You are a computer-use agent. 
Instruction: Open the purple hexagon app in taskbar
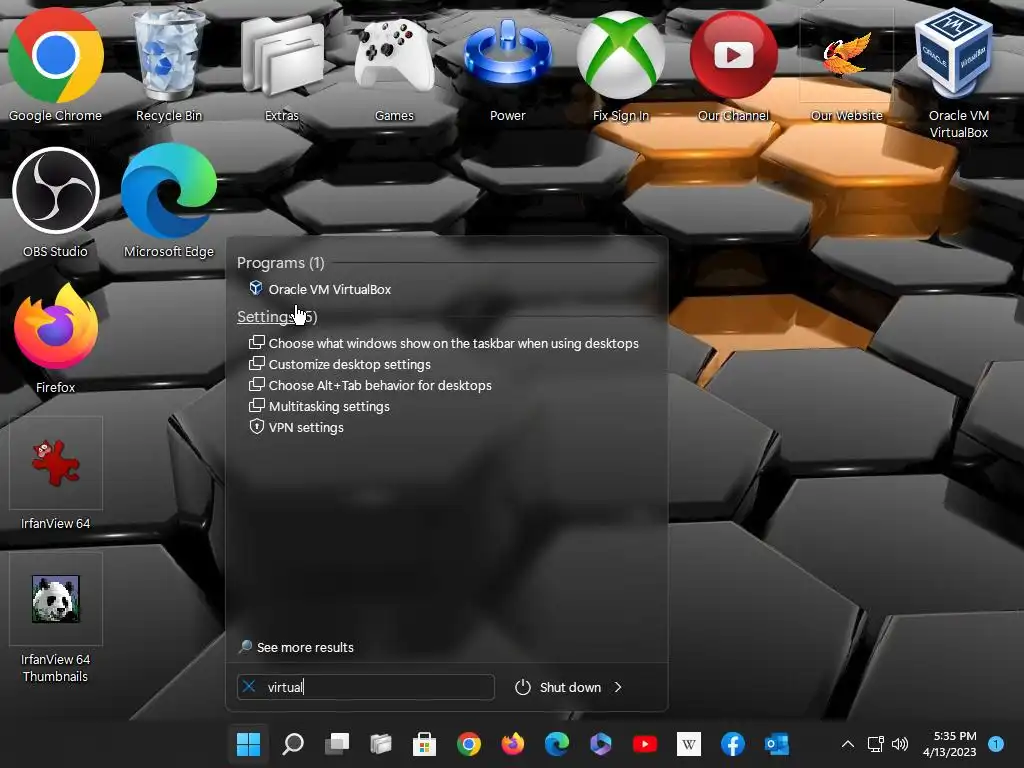pyautogui.click(x=601, y=744)
